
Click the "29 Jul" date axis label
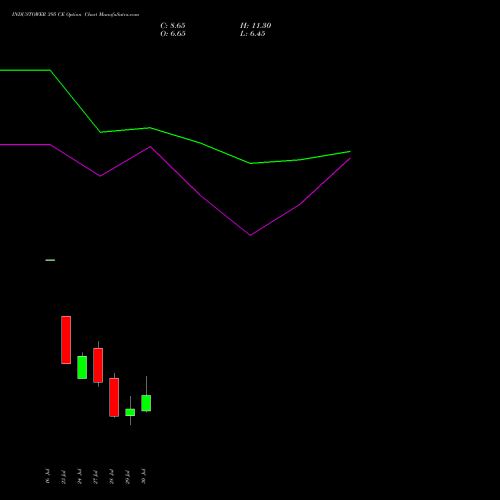(127, 477)
